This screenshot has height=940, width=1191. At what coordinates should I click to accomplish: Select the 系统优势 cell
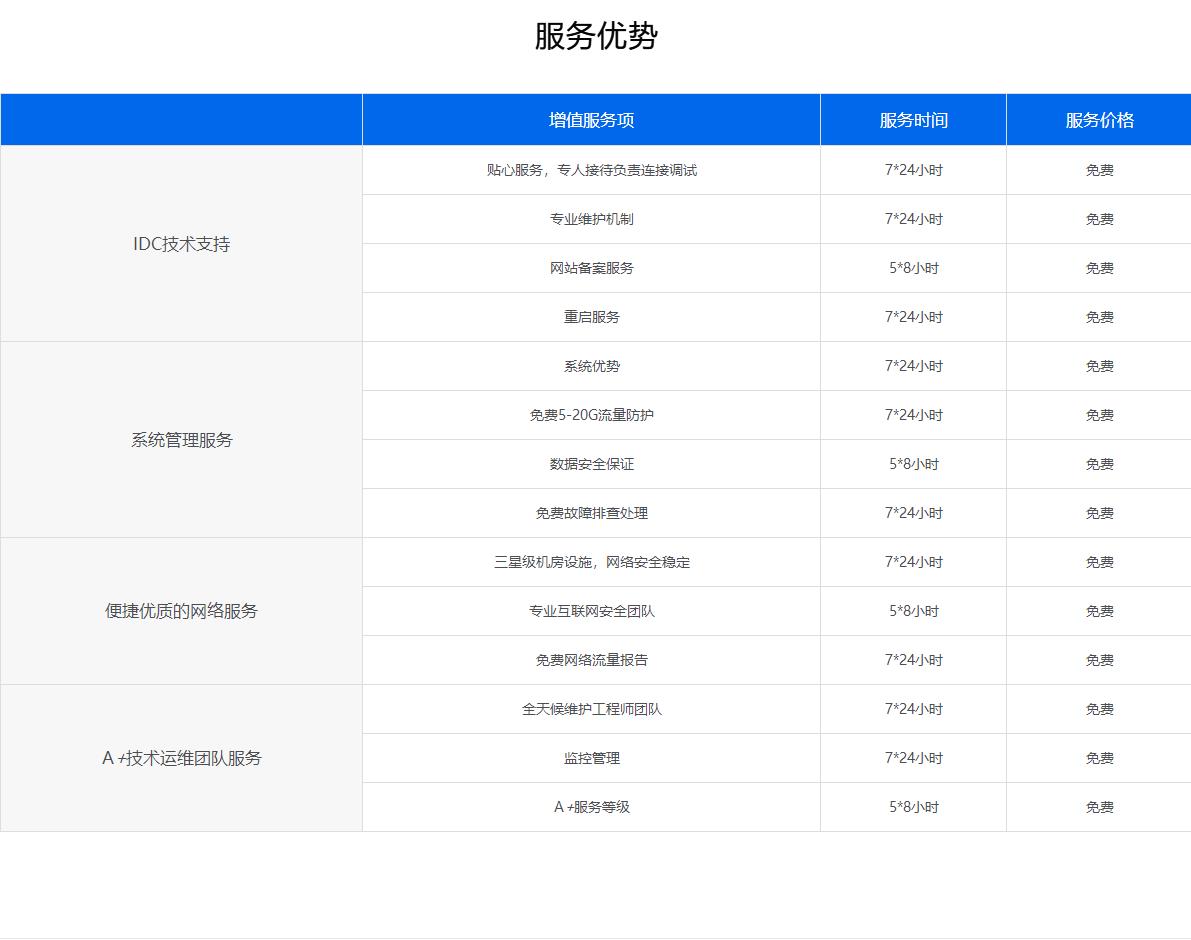591,366
